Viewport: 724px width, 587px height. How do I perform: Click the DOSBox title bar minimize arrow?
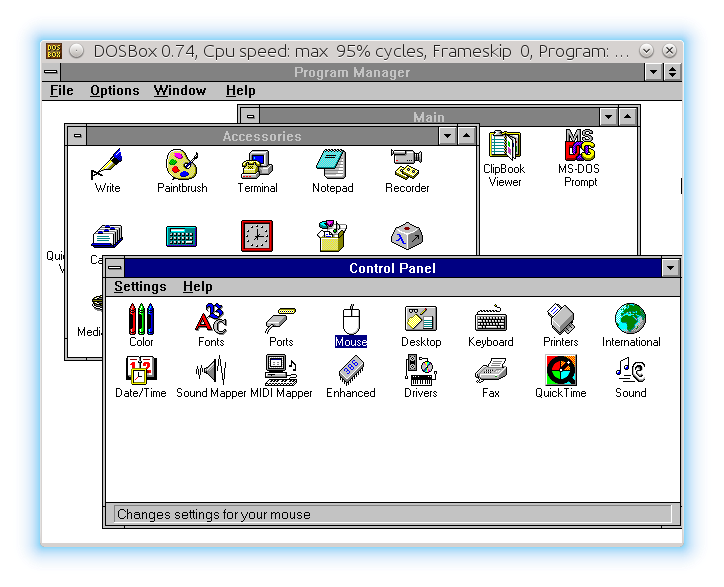click(x=646, y=51)
